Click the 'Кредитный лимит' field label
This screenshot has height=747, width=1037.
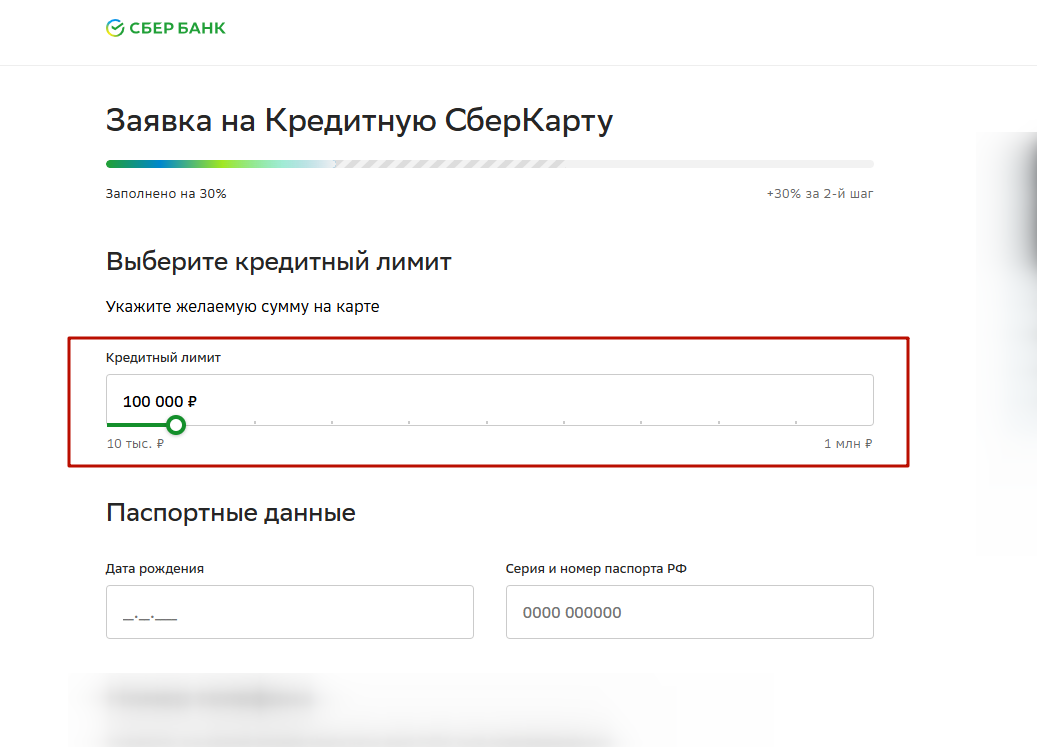[163, 358]
